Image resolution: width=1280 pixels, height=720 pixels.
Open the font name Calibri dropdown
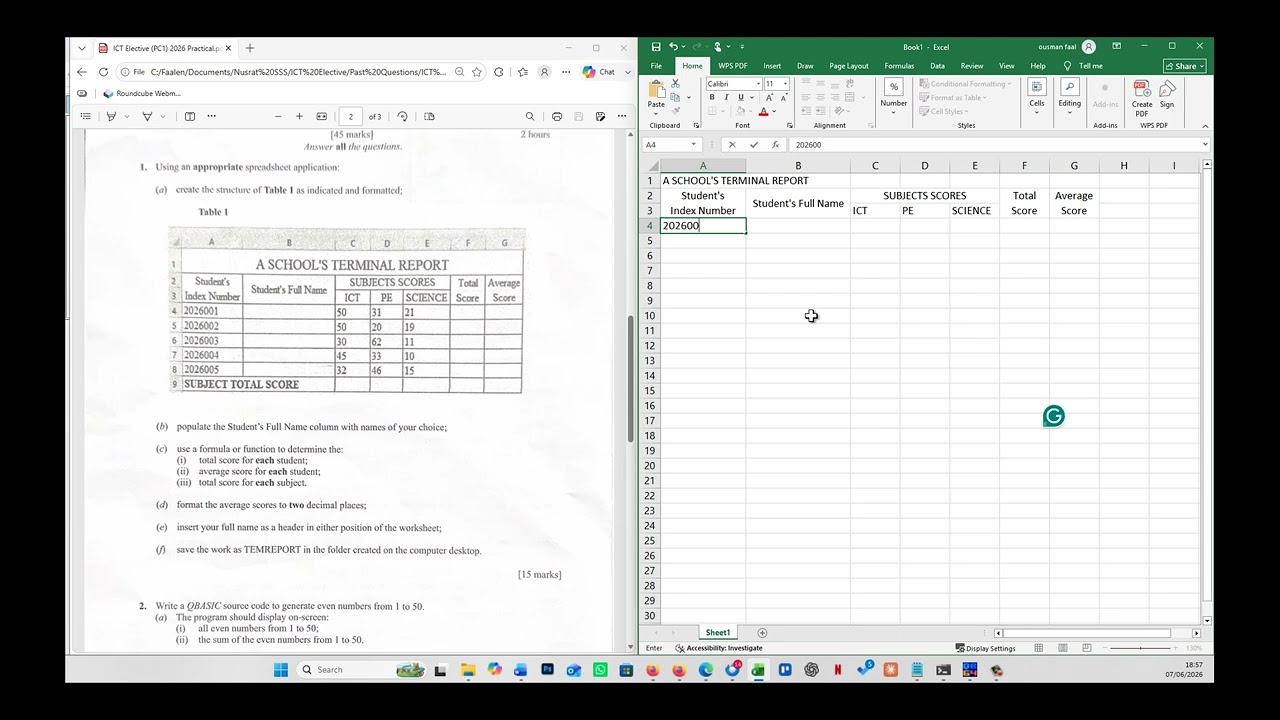(x=758, y=84)
